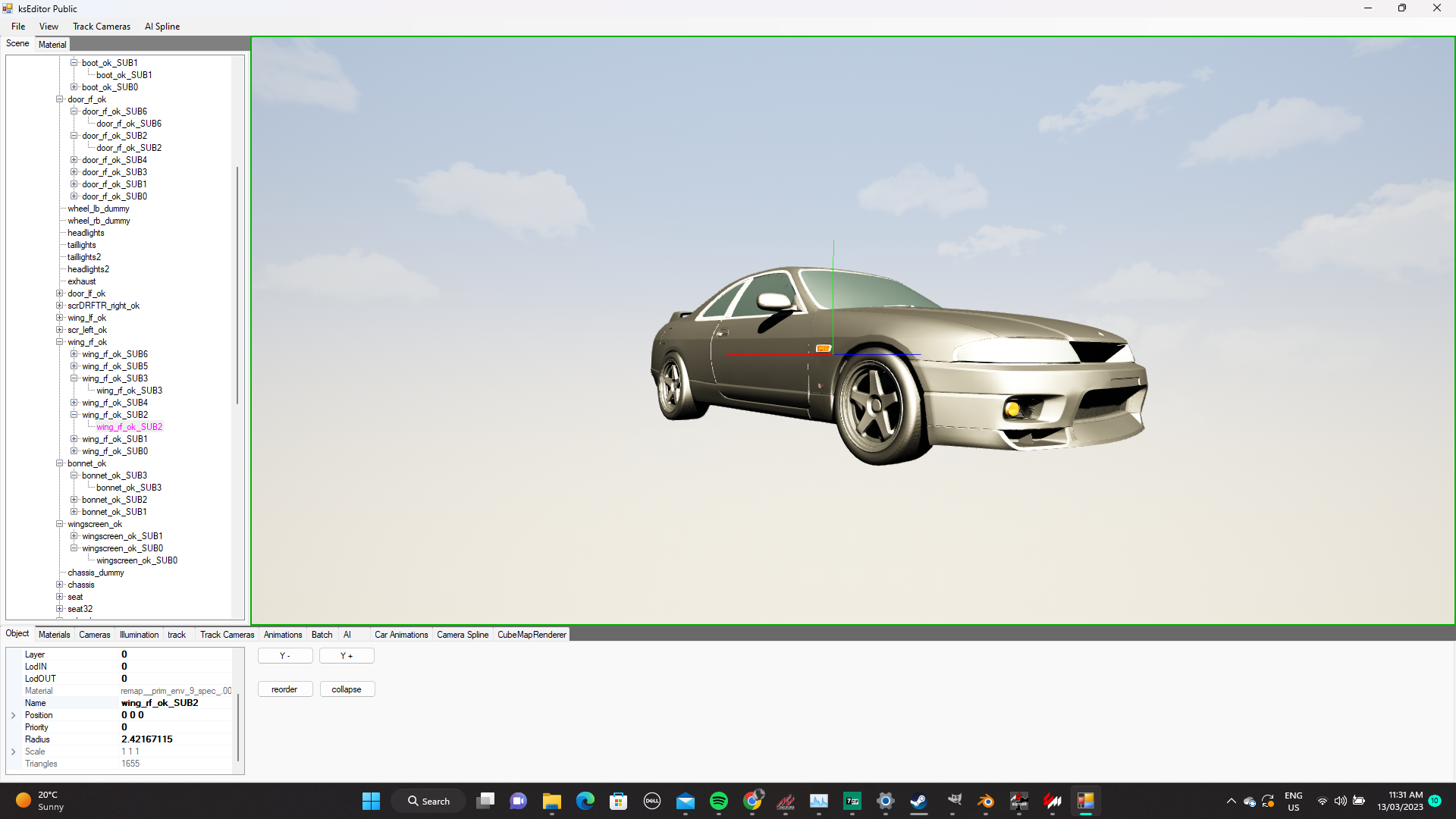Open File Explorer from the taskbar

[x=551, y=801]
